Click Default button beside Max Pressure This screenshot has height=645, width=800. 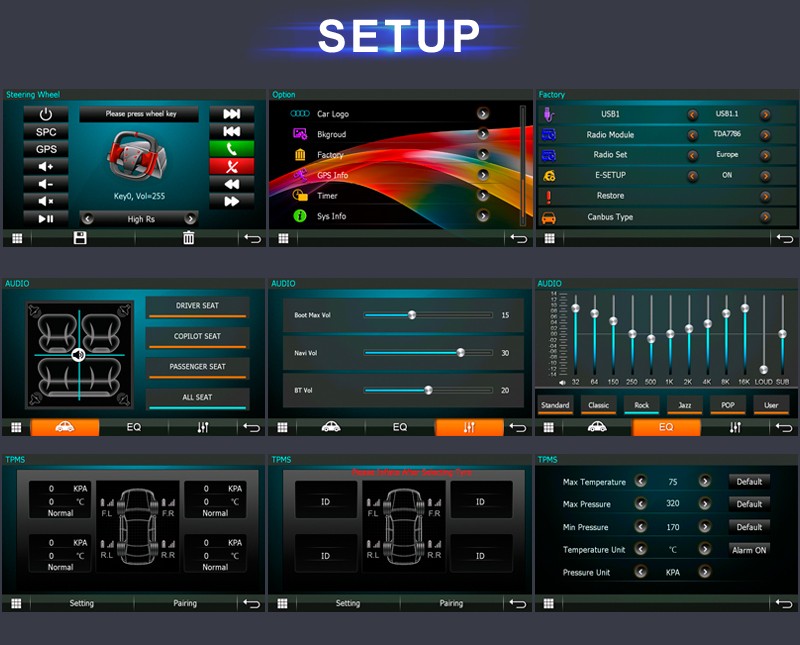point(749,504)
